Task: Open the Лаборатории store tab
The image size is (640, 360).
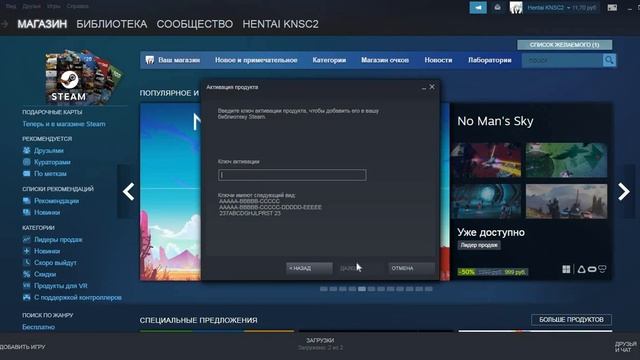Action: coord(489,60)
